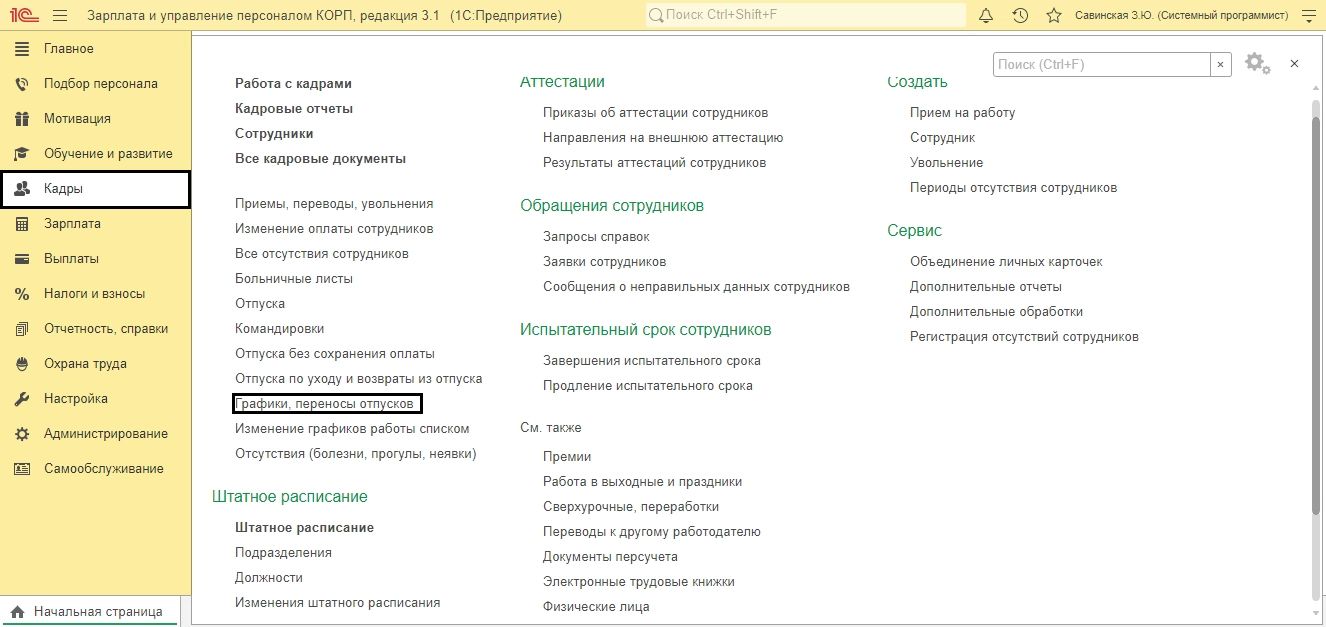Open Все кадровые документы
Viewport: 1326px width, 627px height.
(x=320, y=159)
